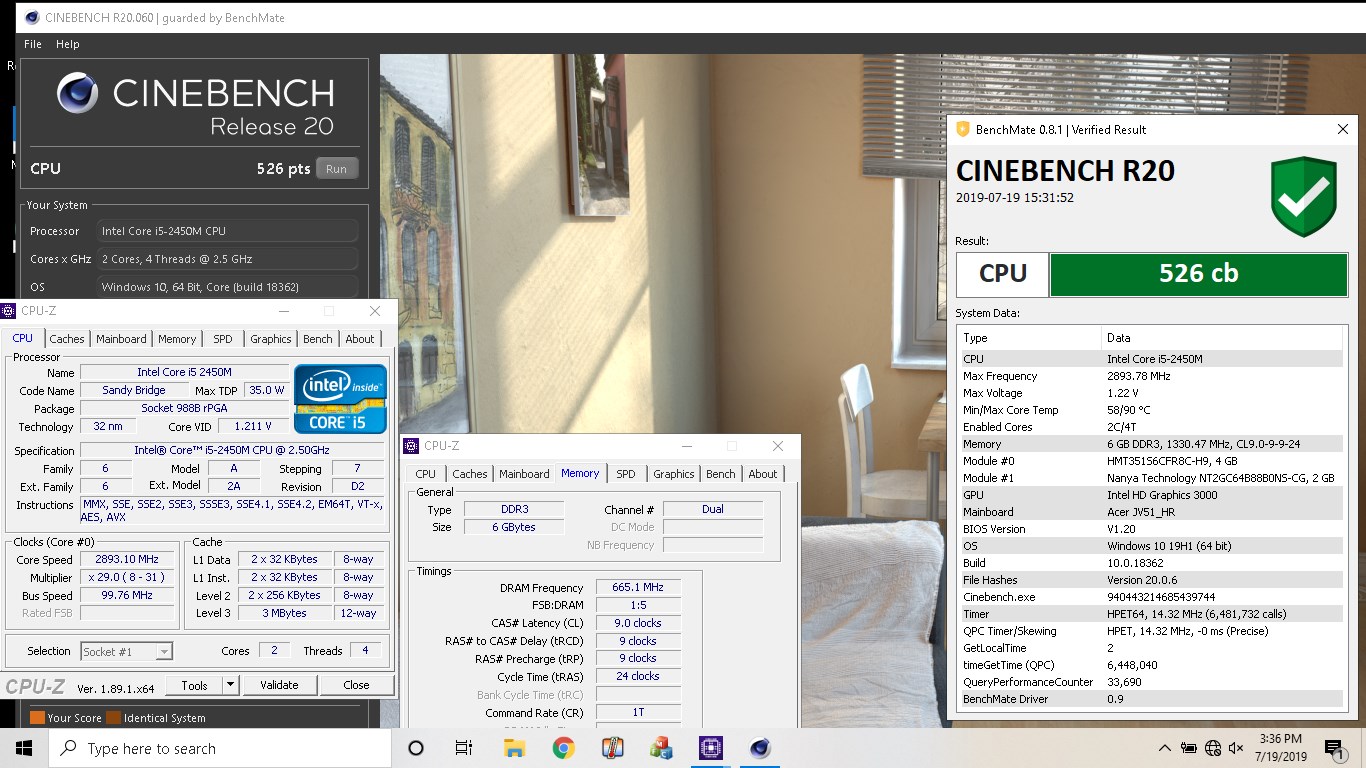The image size is (1366, 768).
Task: Launch Google Chrome from the taskbar
Action: 563,748
